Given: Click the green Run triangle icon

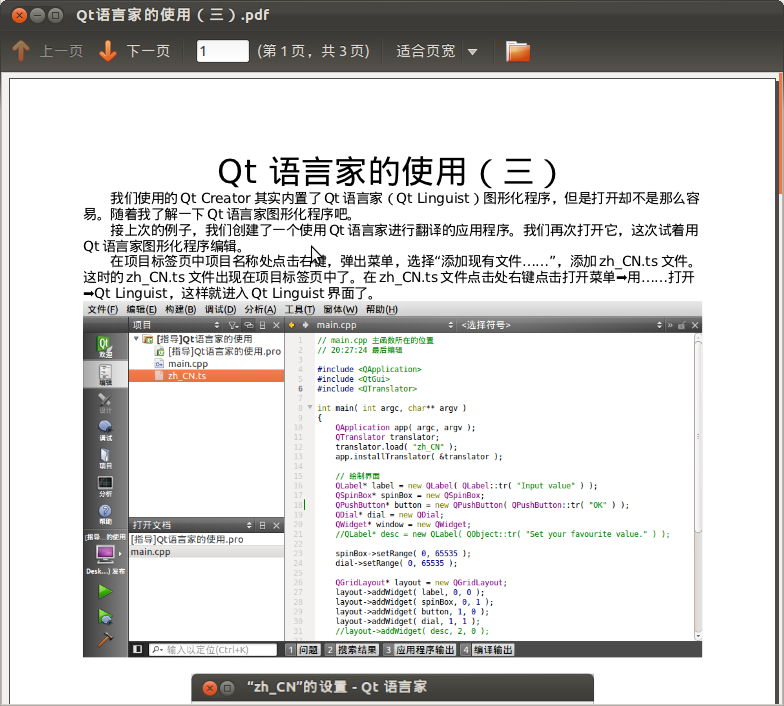Looking at the screenshot, I should pyautogui.click(x=105, y=592).
